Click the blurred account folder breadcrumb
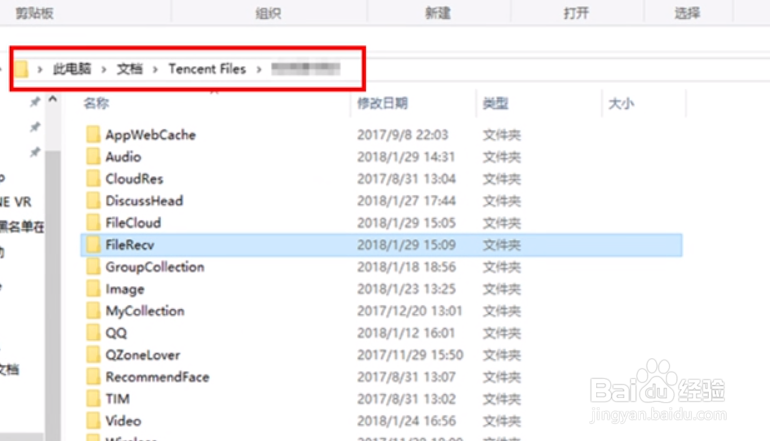 (x=305, y=69)
